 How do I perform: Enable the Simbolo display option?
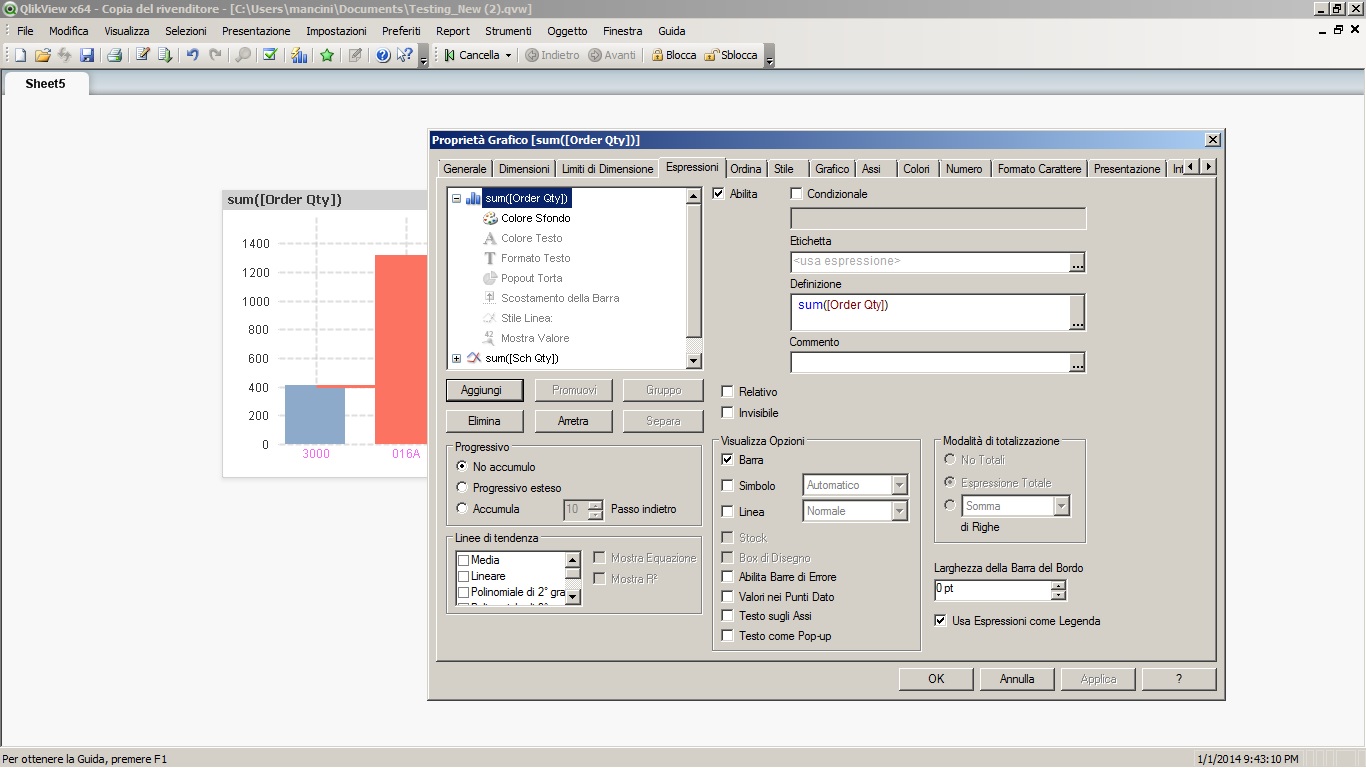pos(728,486)
